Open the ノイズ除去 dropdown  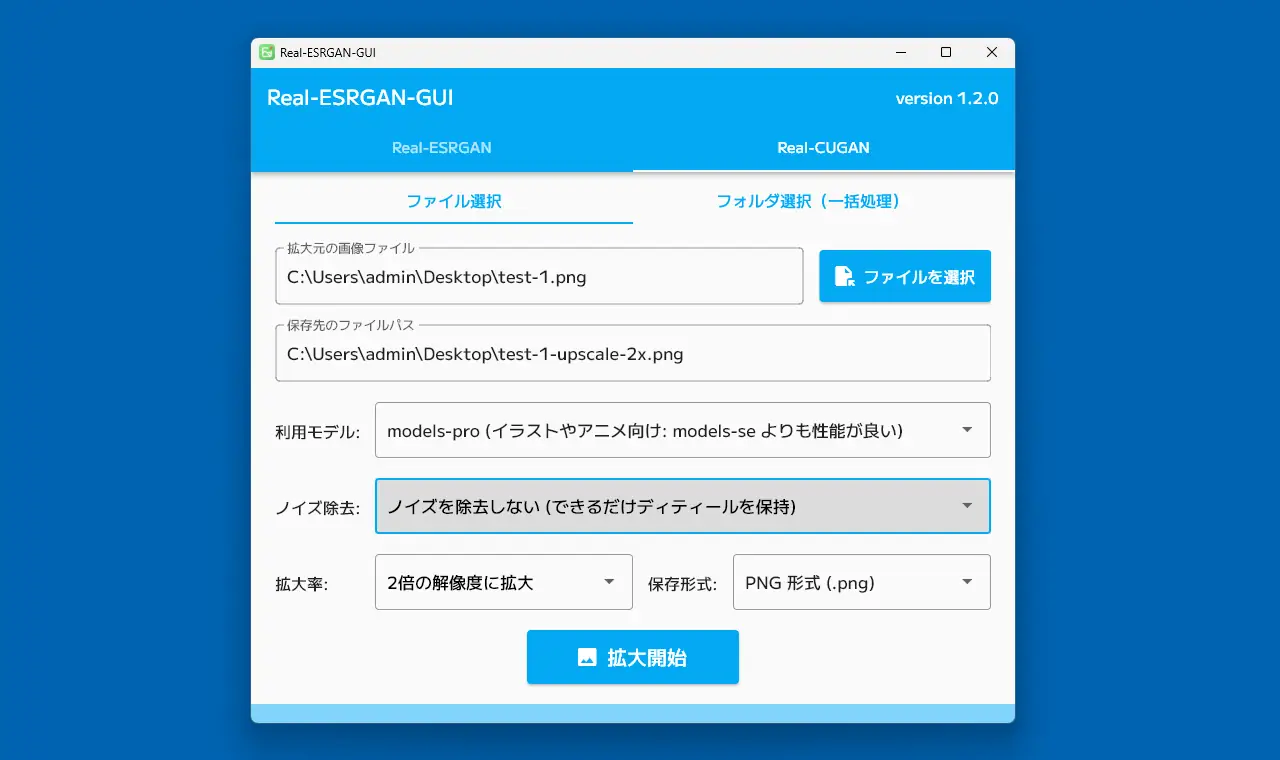point(683,506)
